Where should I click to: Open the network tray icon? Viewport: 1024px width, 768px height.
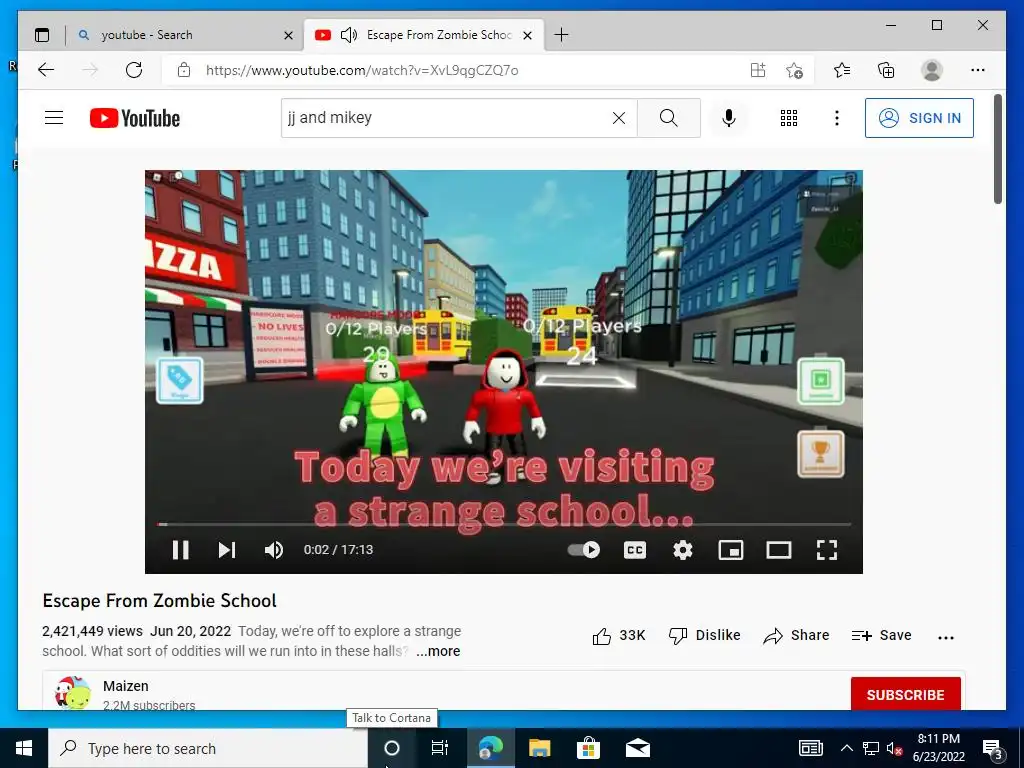point(871,748)
